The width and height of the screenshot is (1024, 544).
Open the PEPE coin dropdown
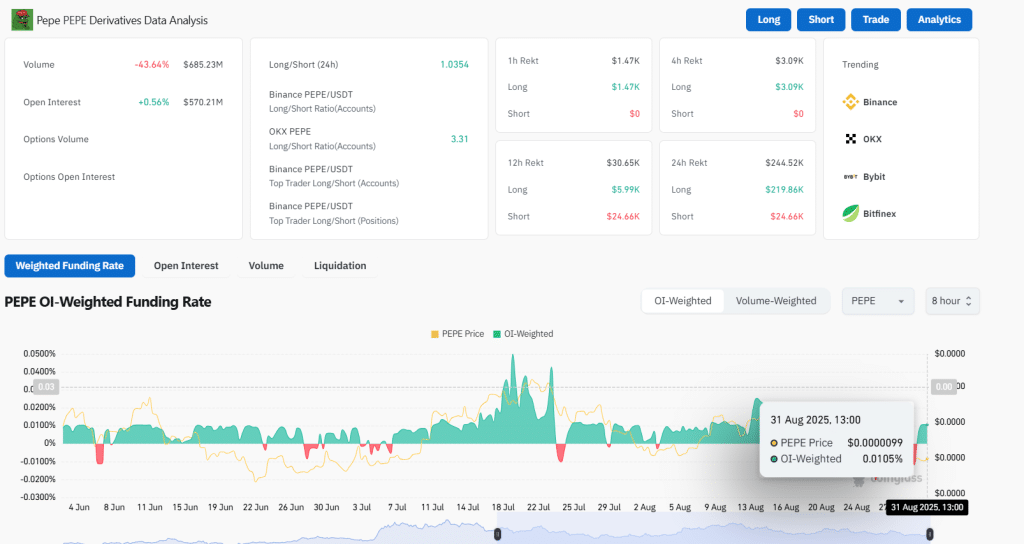[x=878, y=301]
